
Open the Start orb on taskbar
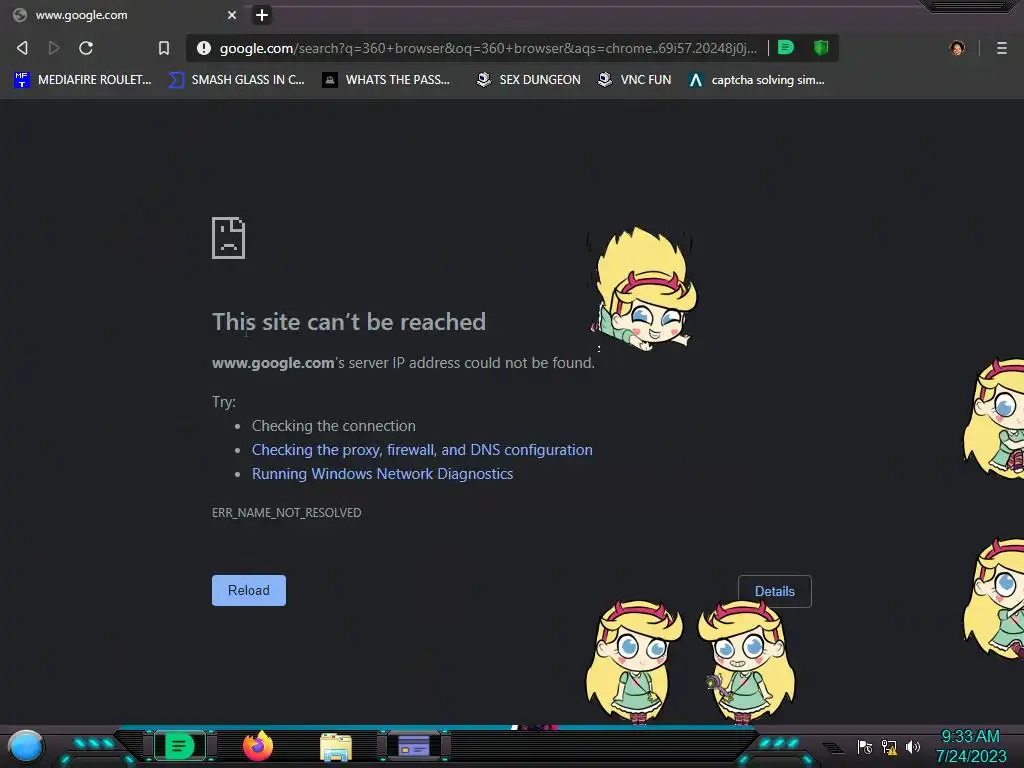tap(25, 746)
